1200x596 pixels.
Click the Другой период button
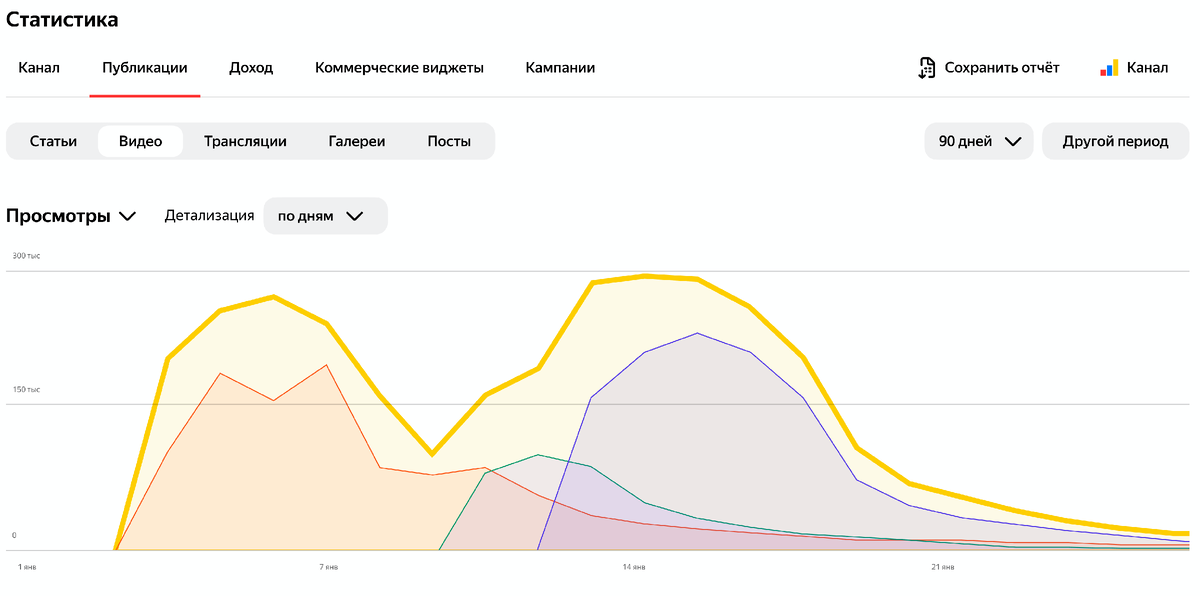(x=1115, y=141)
